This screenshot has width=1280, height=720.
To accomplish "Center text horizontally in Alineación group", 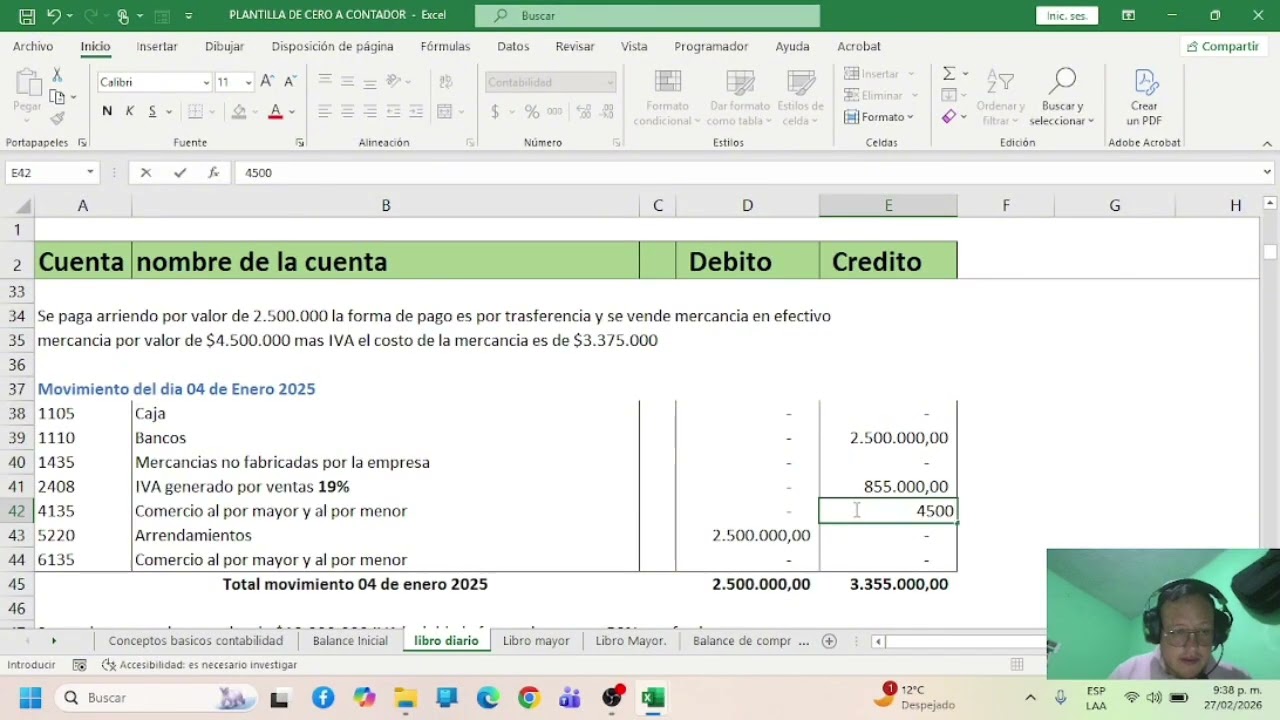I will [347, 111].
